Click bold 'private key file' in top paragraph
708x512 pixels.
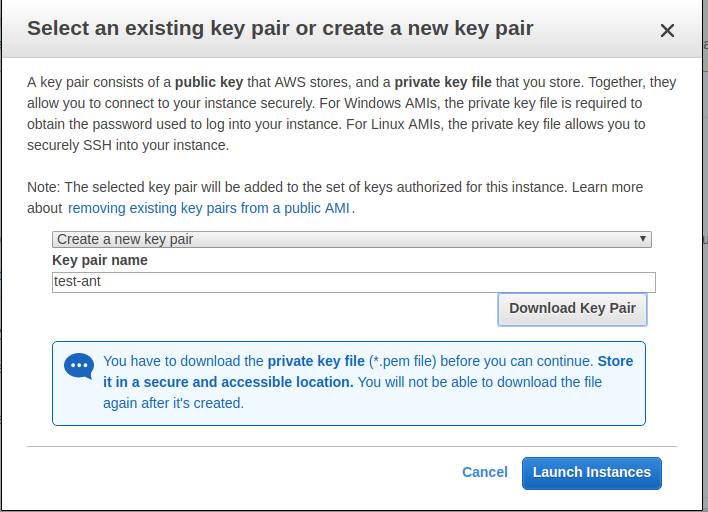[x=442, y=82]
